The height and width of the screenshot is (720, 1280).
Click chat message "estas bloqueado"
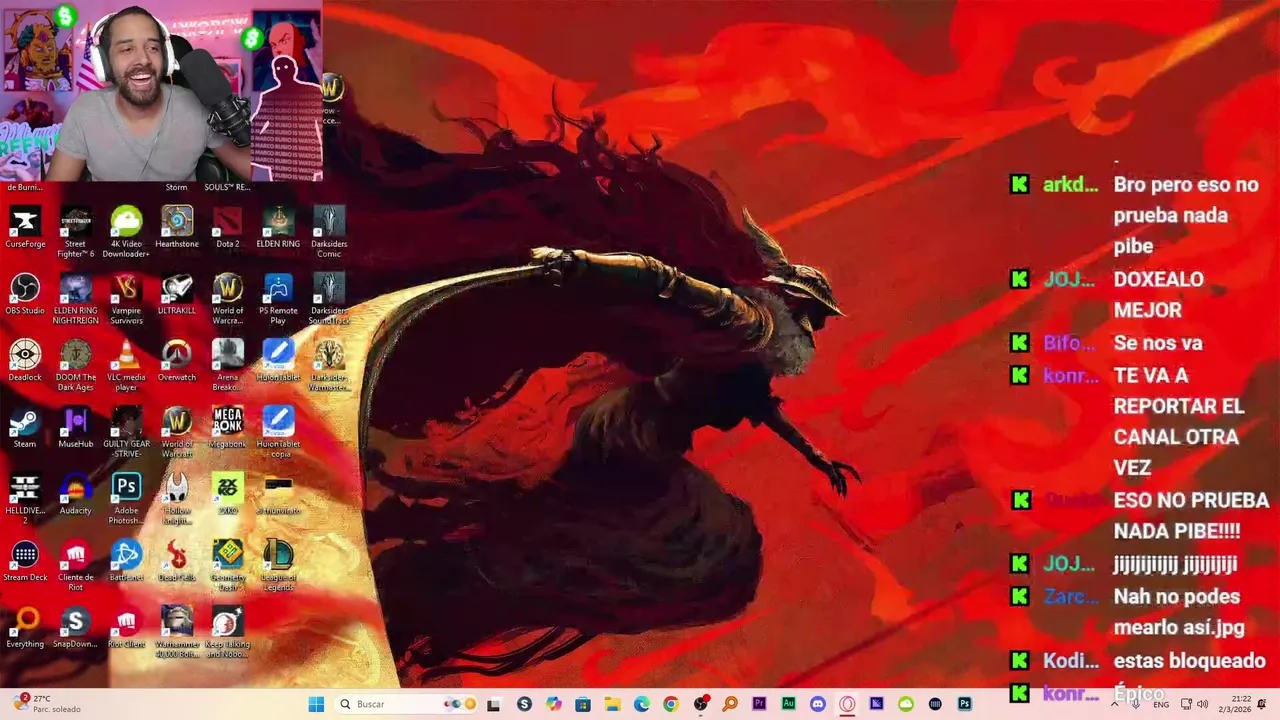pos(1189,661)
